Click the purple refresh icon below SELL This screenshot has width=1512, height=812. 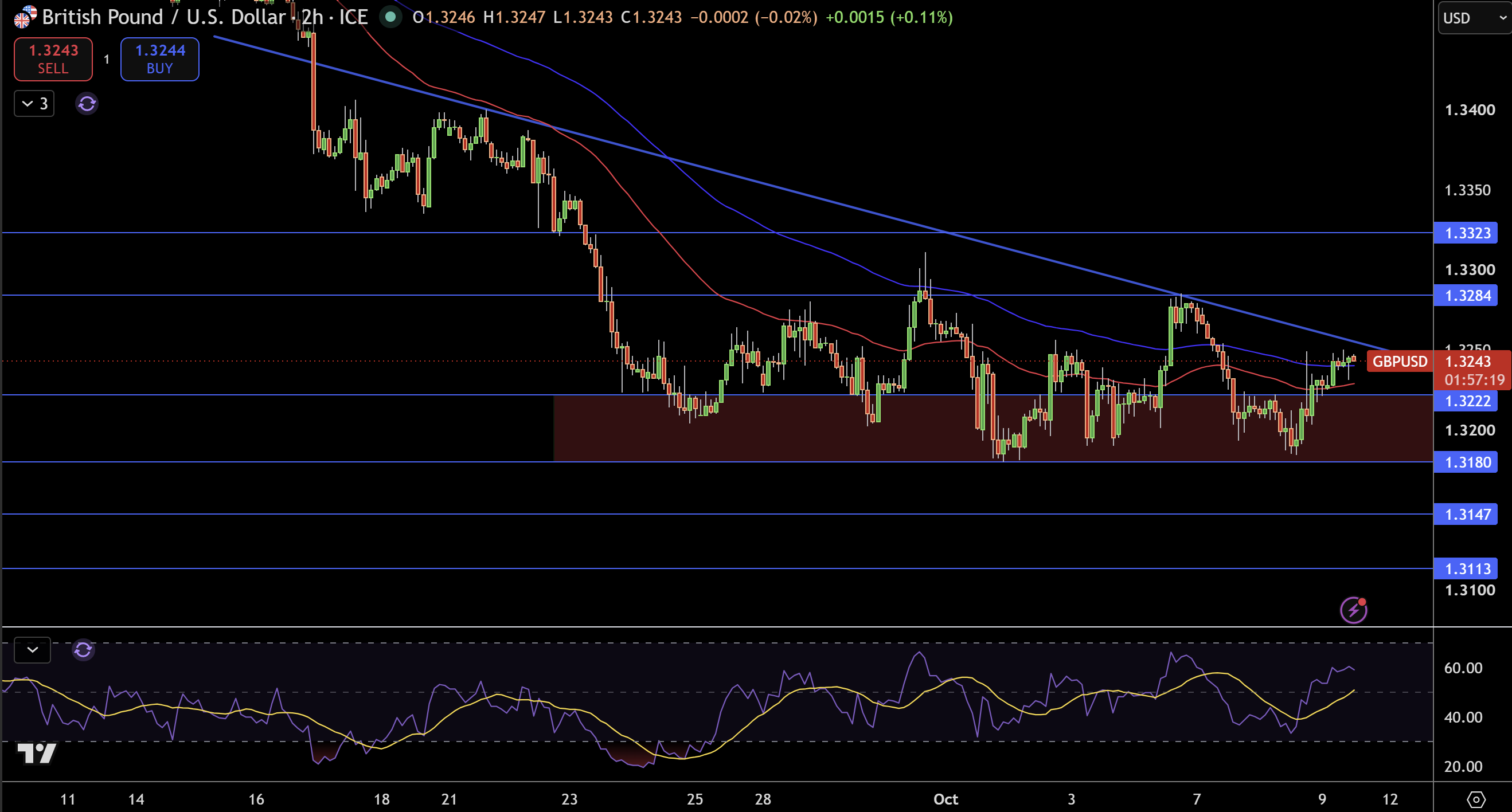[87, 104]
